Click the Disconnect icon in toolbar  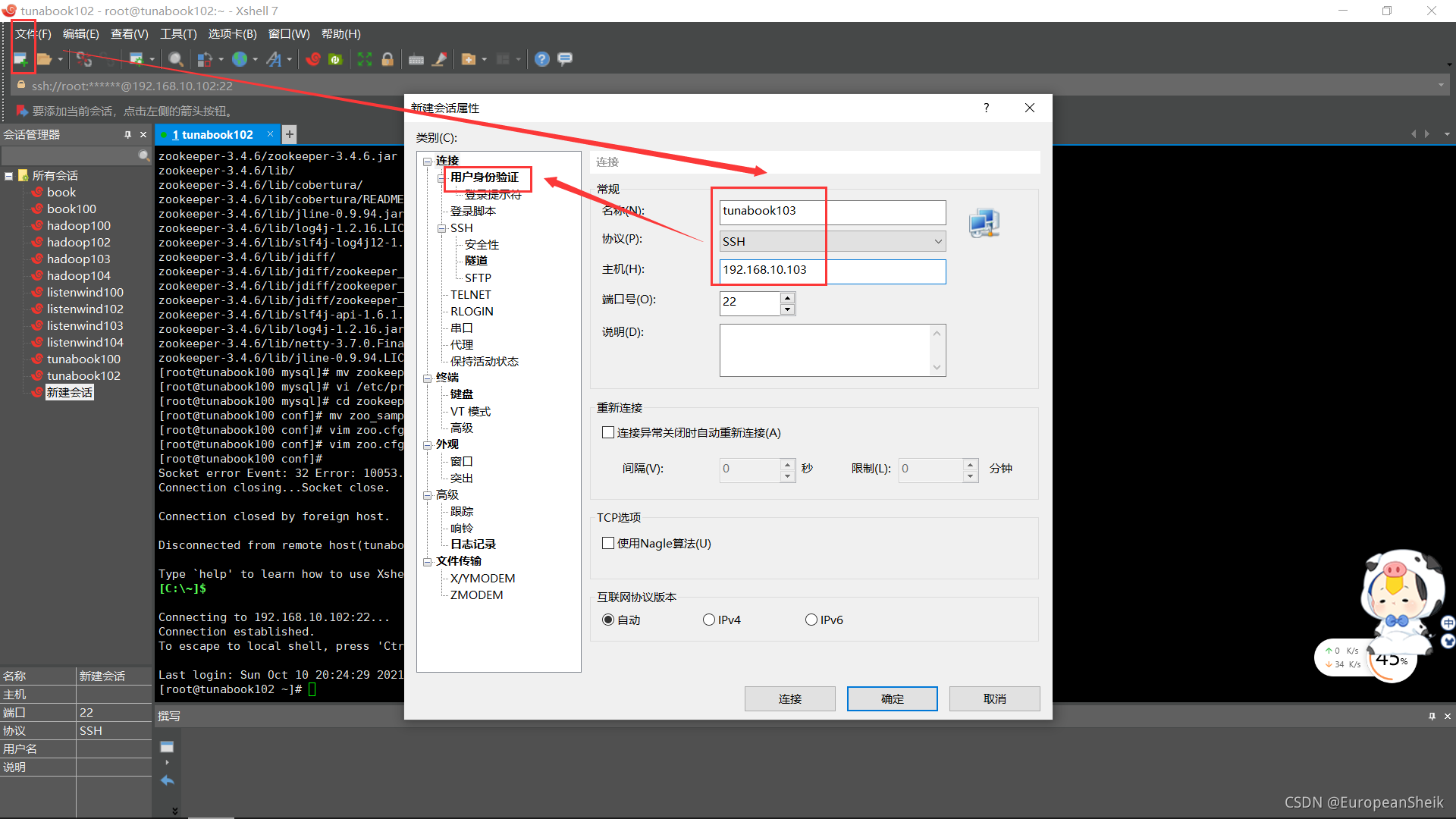[84, 59]
